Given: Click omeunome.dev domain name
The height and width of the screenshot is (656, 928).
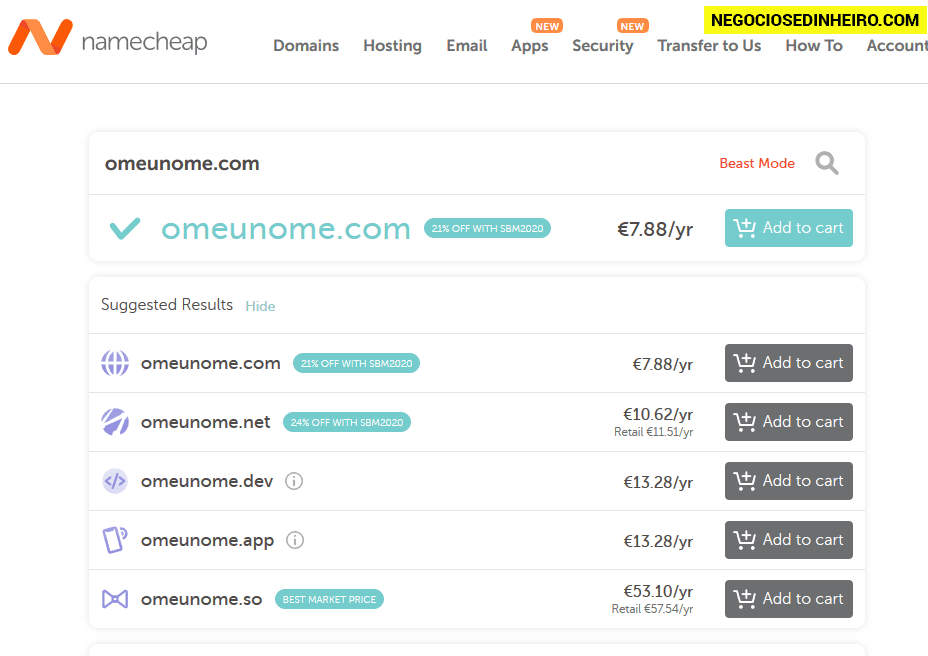Looking at the screenshot, I should 207,481.
